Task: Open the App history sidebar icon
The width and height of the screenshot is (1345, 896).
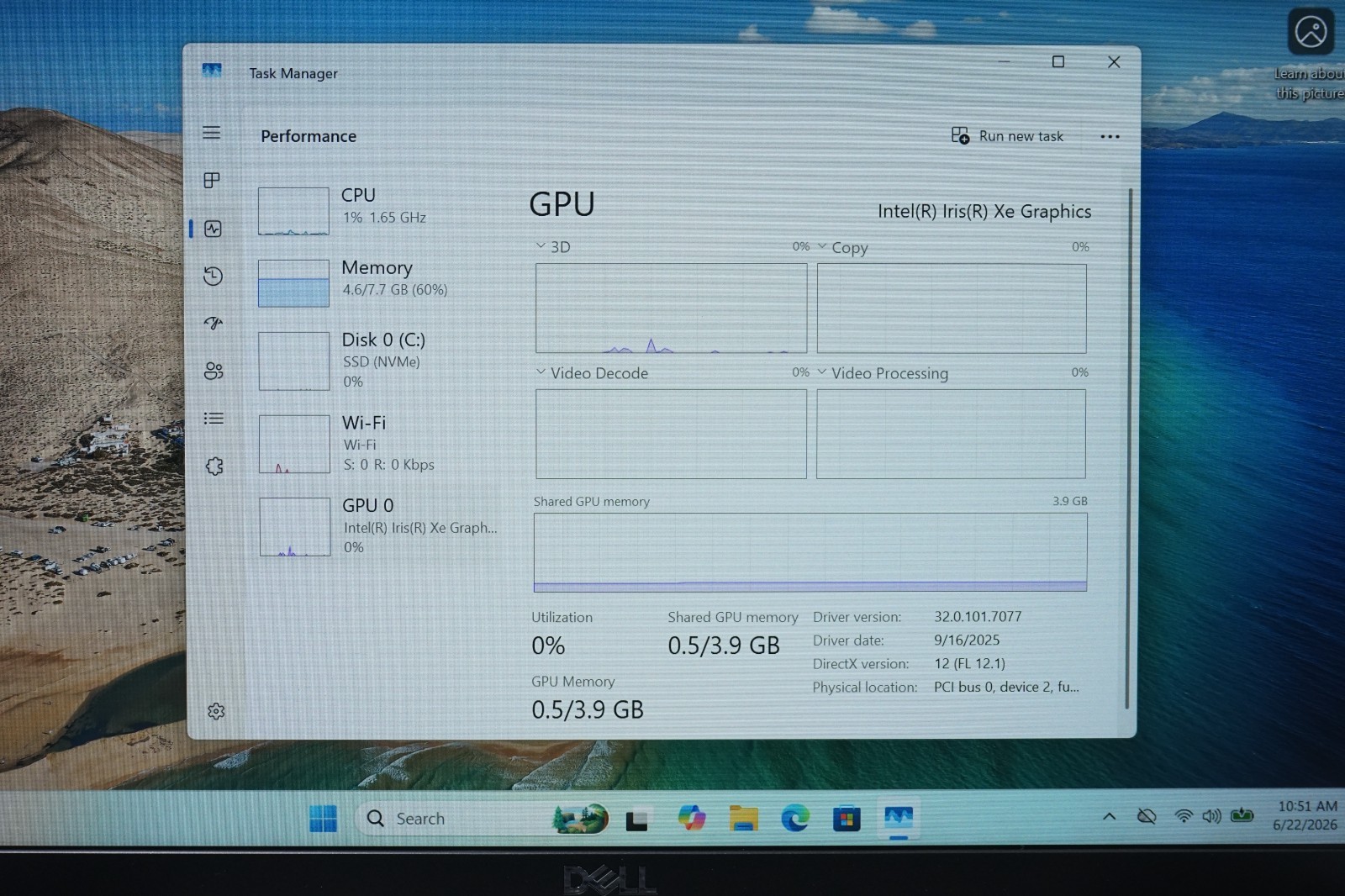Action: (x=213, y=276)
